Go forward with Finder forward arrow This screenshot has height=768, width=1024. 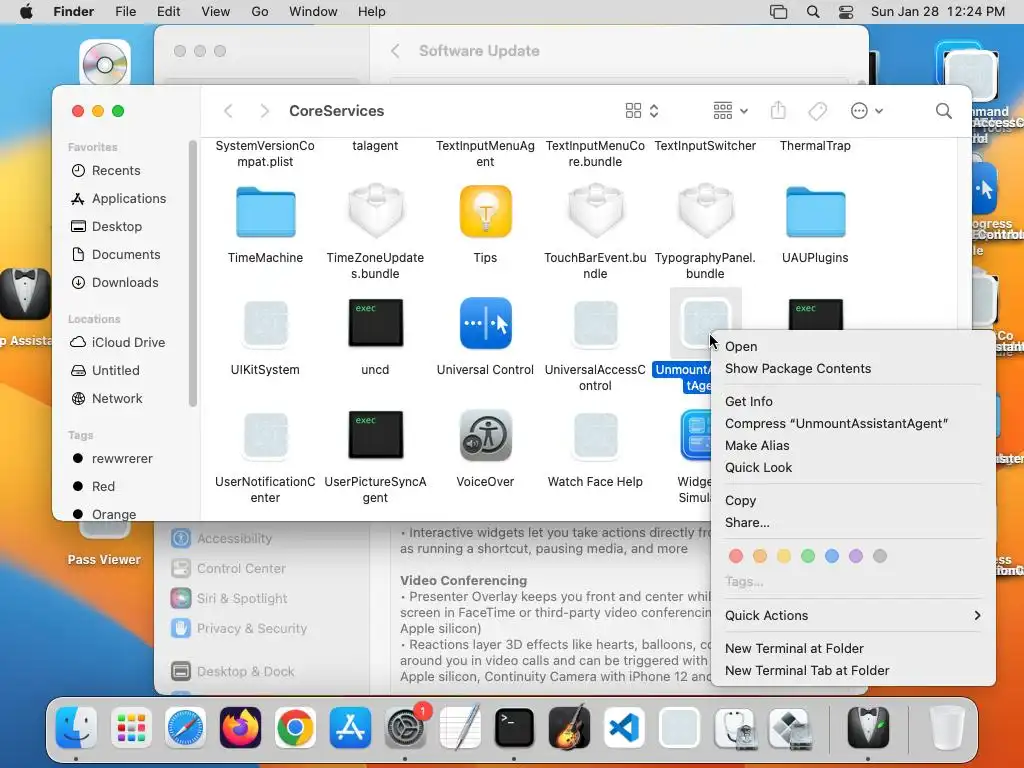pyautogui.click(x=264, y=111)
